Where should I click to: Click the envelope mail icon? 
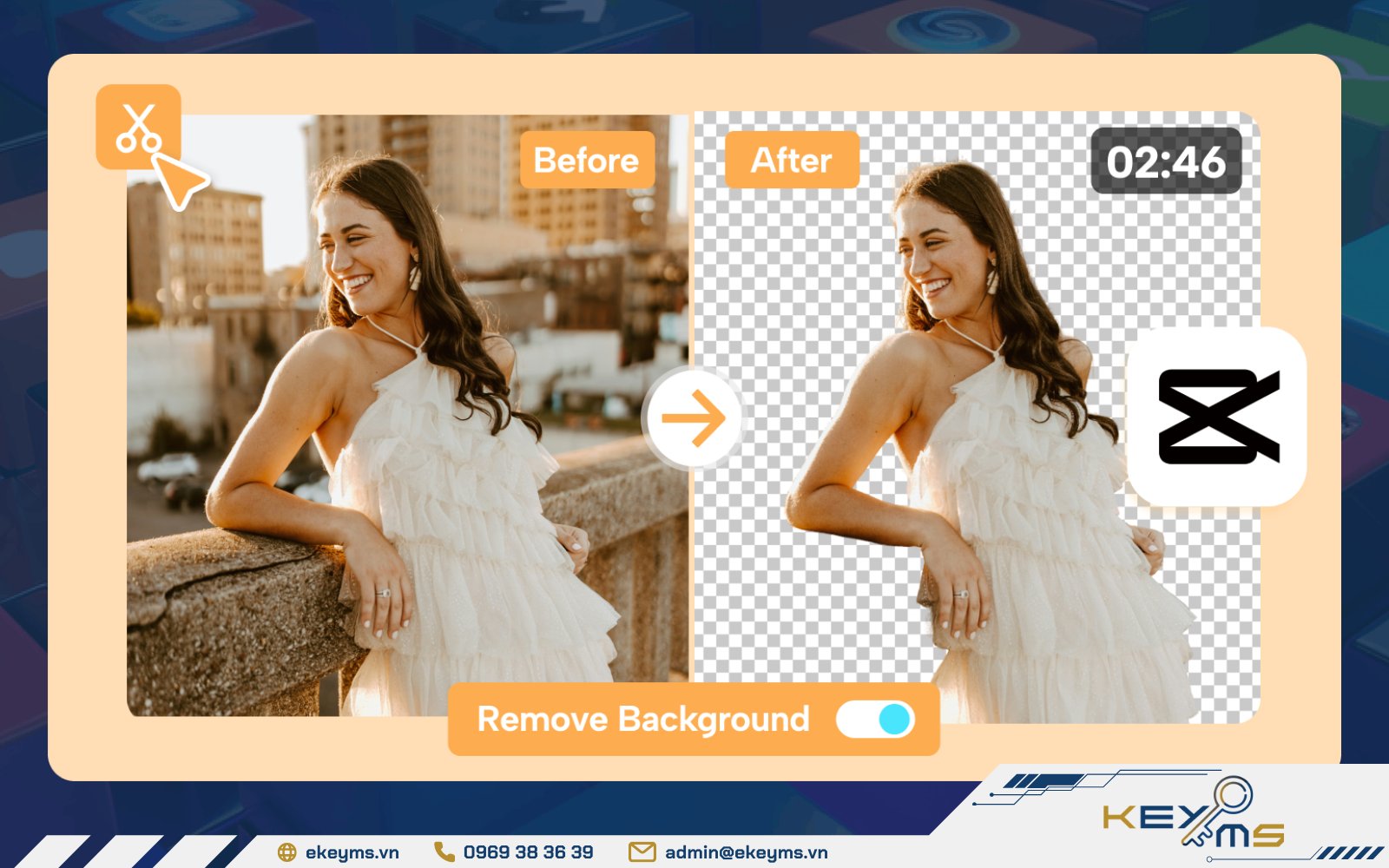(642, 852)
